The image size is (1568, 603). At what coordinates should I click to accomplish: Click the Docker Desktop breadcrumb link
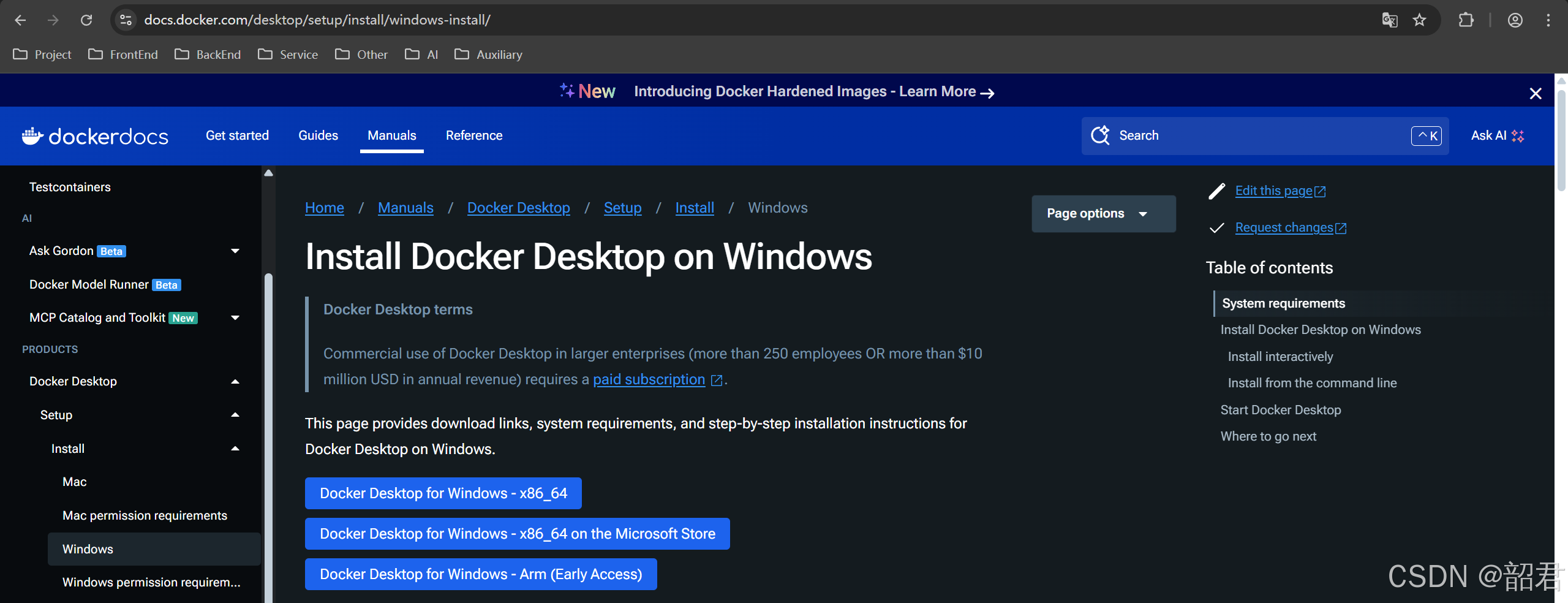point(519,208)
